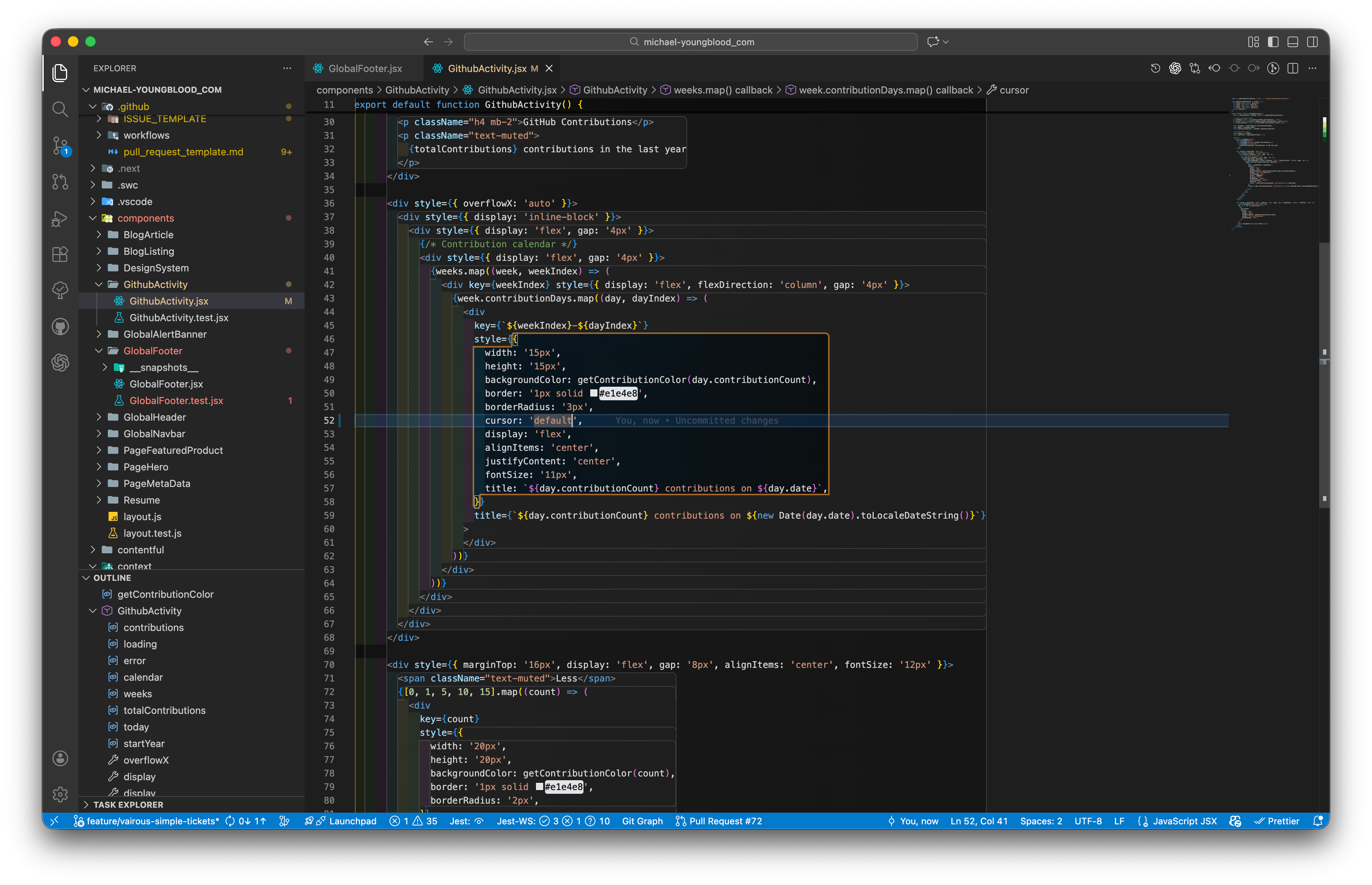
Task: Toggle Primary Side Bar visibility
Action: (x=1273, y=42)
